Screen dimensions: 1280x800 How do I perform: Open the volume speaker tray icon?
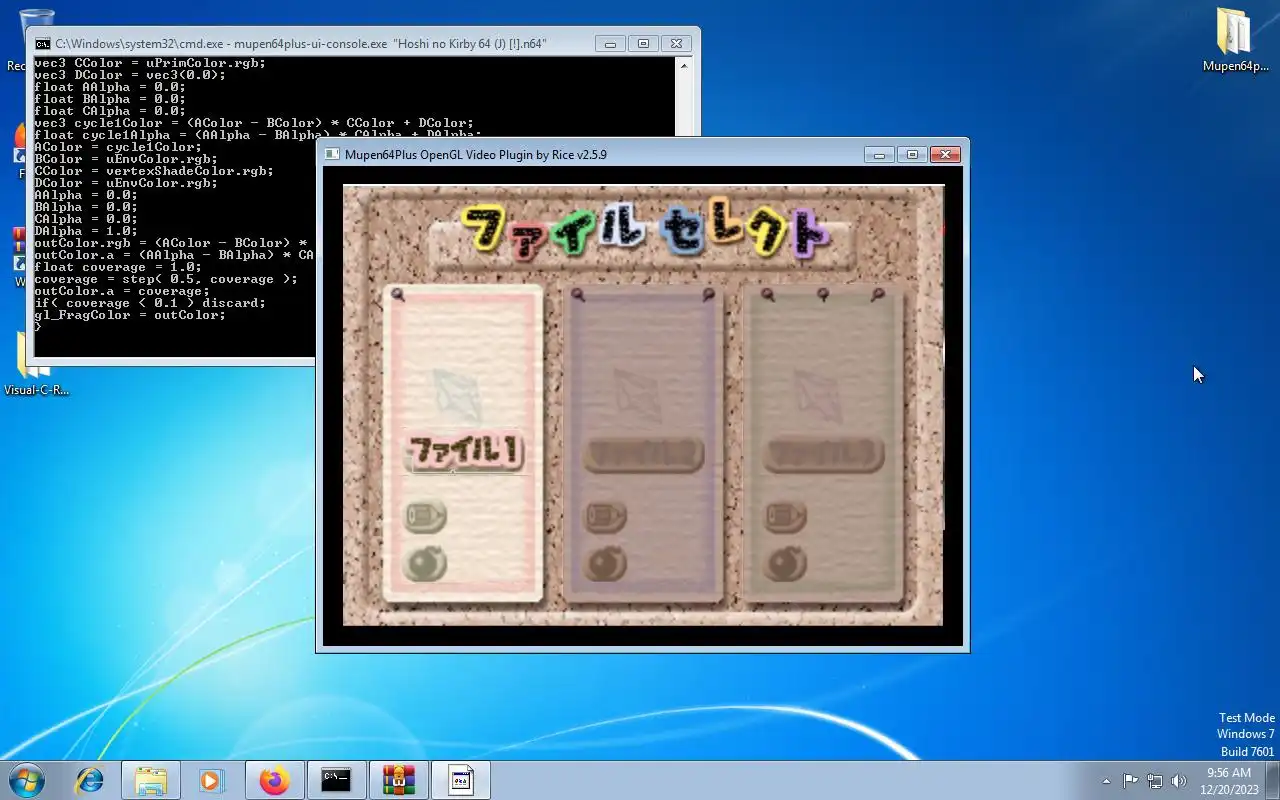[1179, 781]
